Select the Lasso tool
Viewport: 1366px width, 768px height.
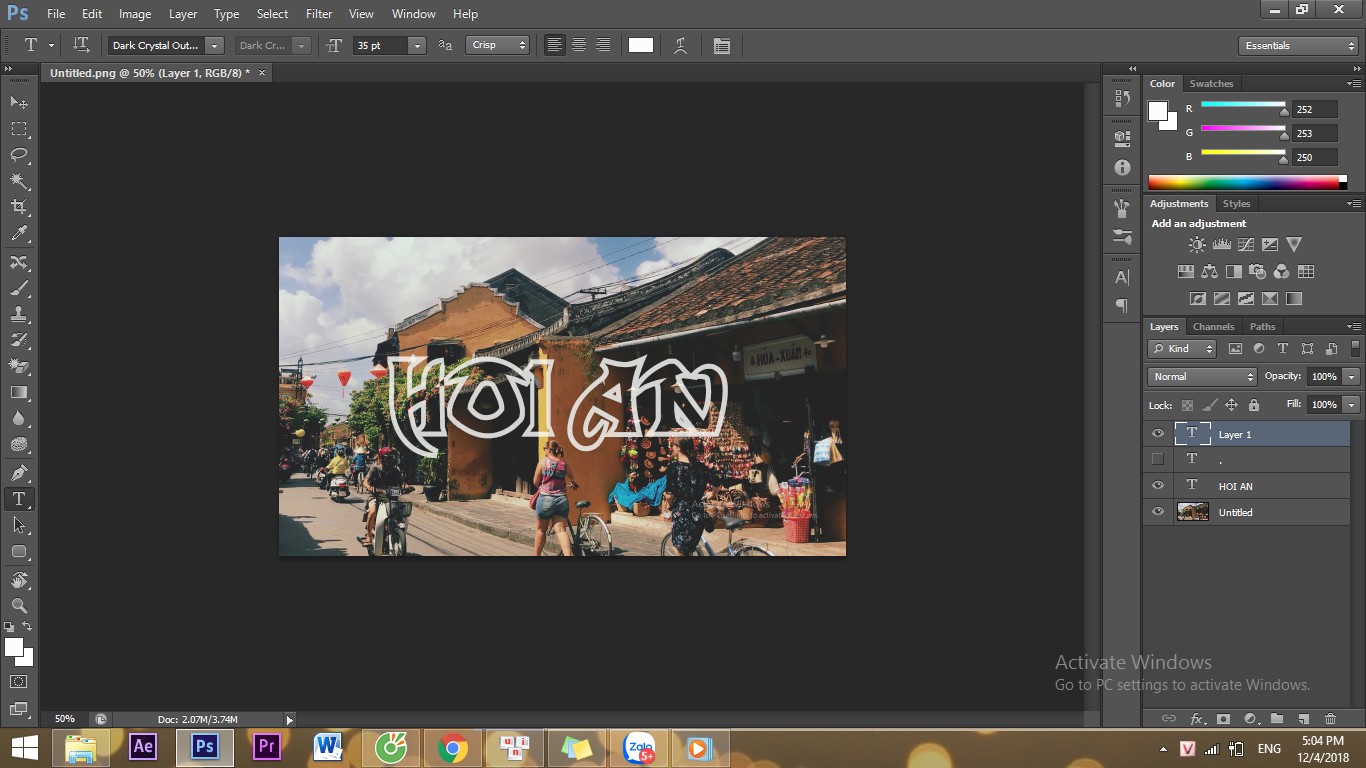19,155
